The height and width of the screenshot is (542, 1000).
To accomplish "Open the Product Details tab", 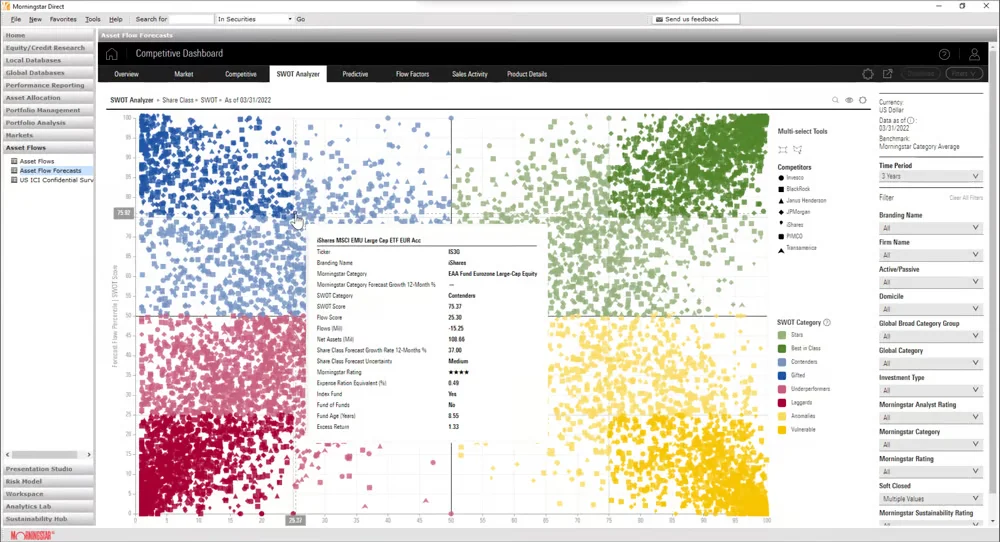I will [527, 74].
